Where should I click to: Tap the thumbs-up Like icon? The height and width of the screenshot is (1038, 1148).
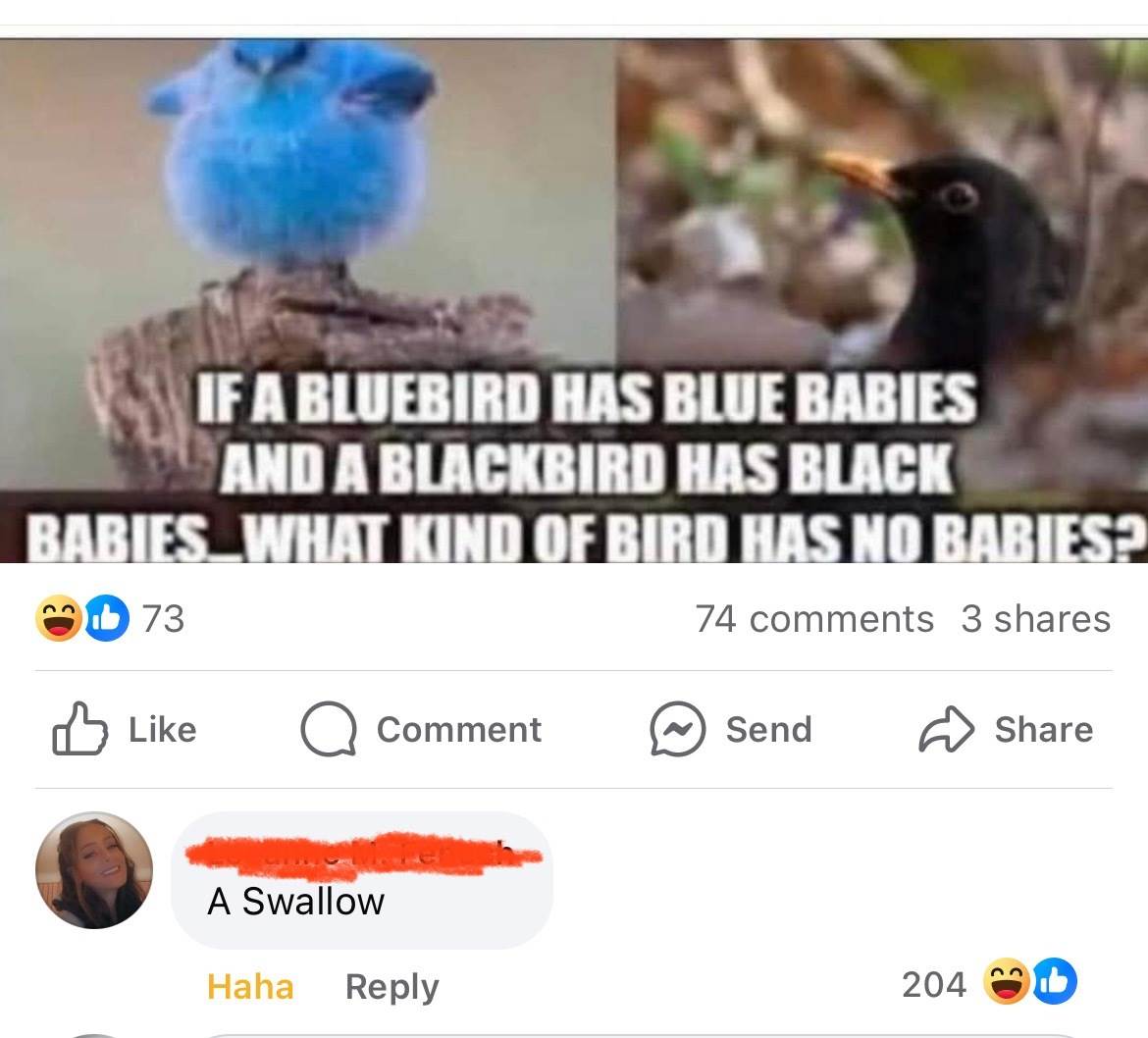point(79,728)
